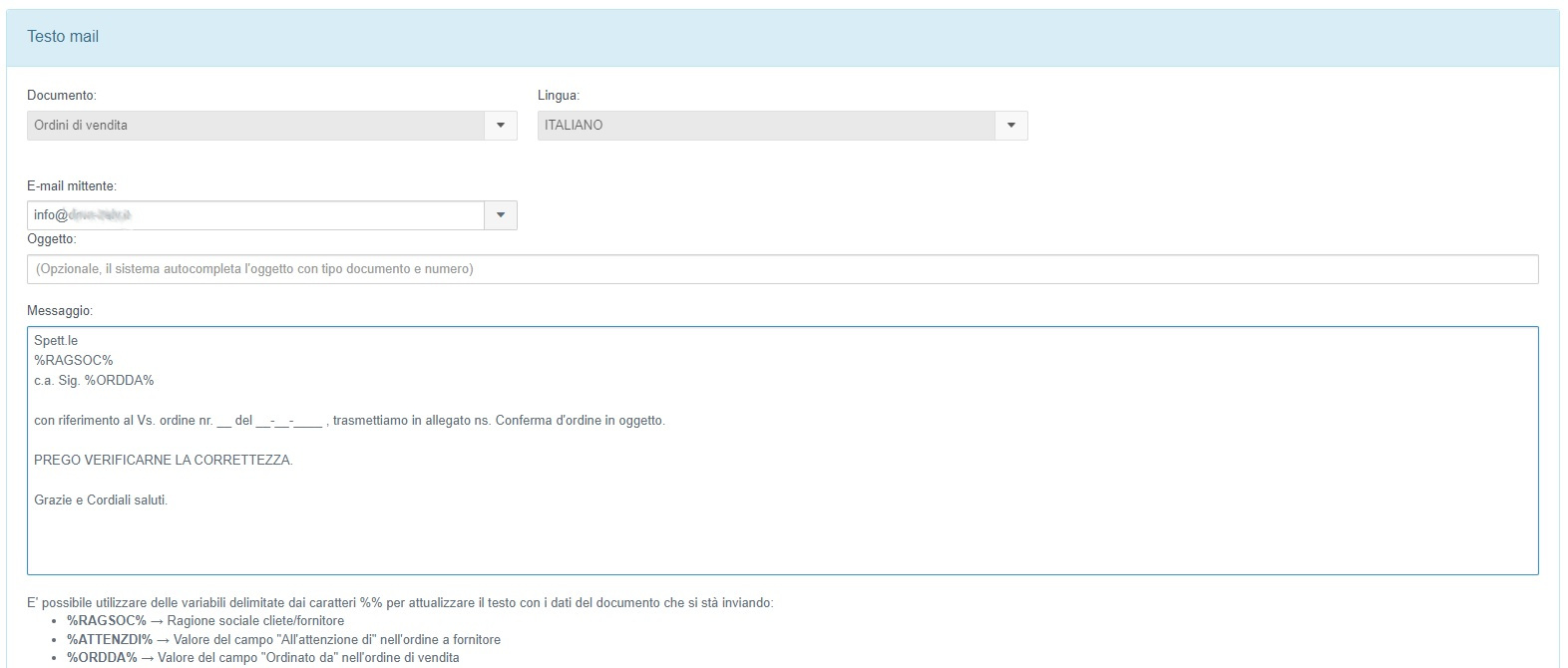The height and width of the screenshot is (668, 1568).
Task: Click the %ORDDA% variable in the legend list
Action: pyautogui.click(x=102, y=658)
